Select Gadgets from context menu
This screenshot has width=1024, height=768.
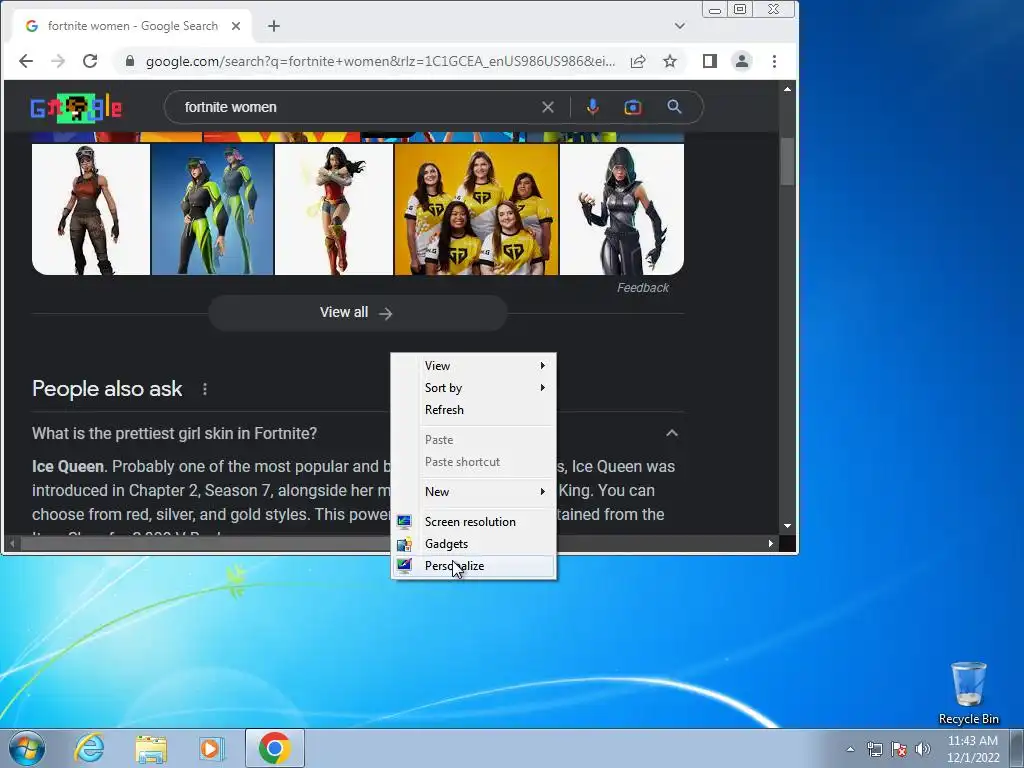(473, 544)
